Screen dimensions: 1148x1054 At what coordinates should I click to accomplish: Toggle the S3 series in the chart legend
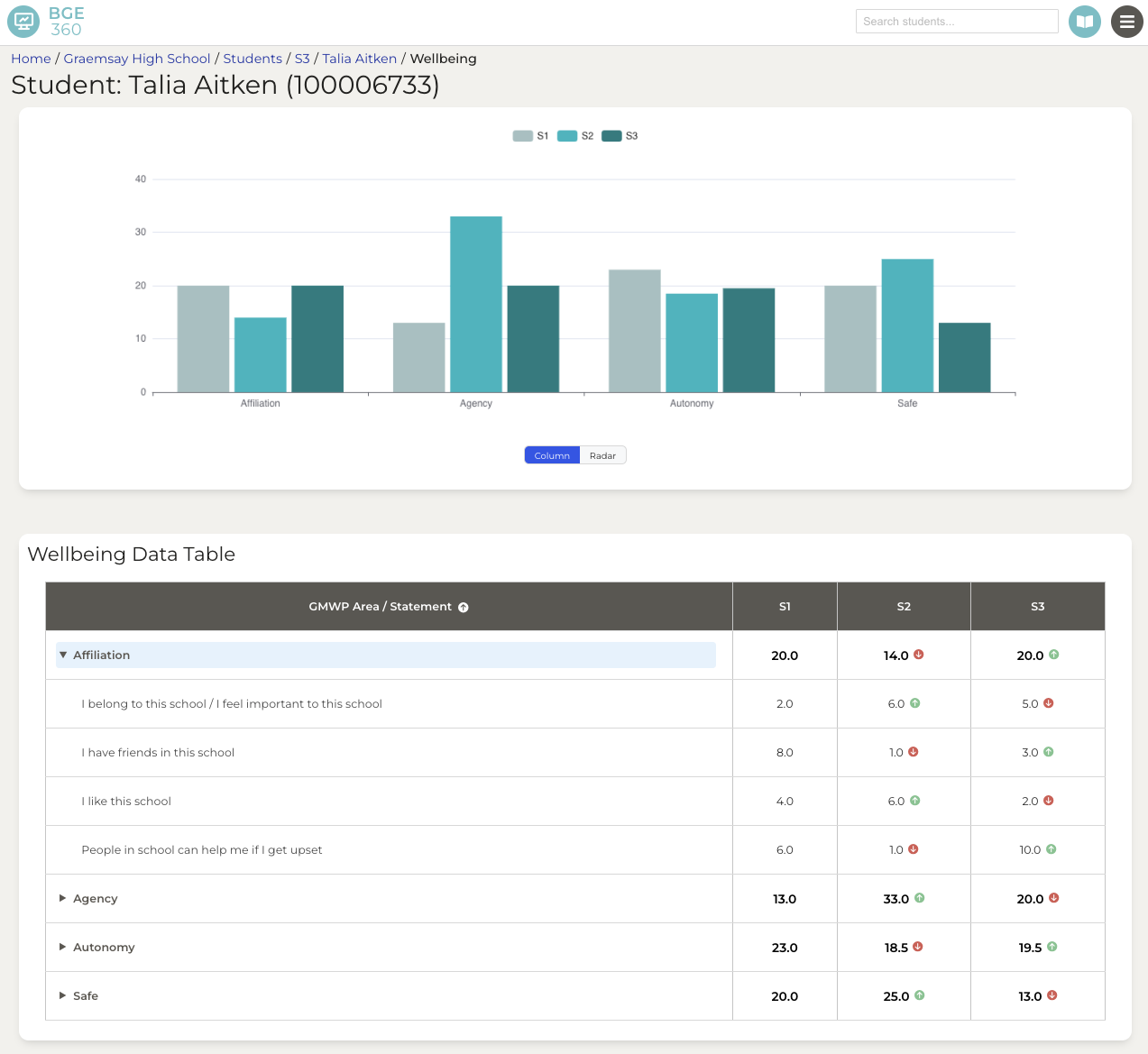click(x=622, y=135)
